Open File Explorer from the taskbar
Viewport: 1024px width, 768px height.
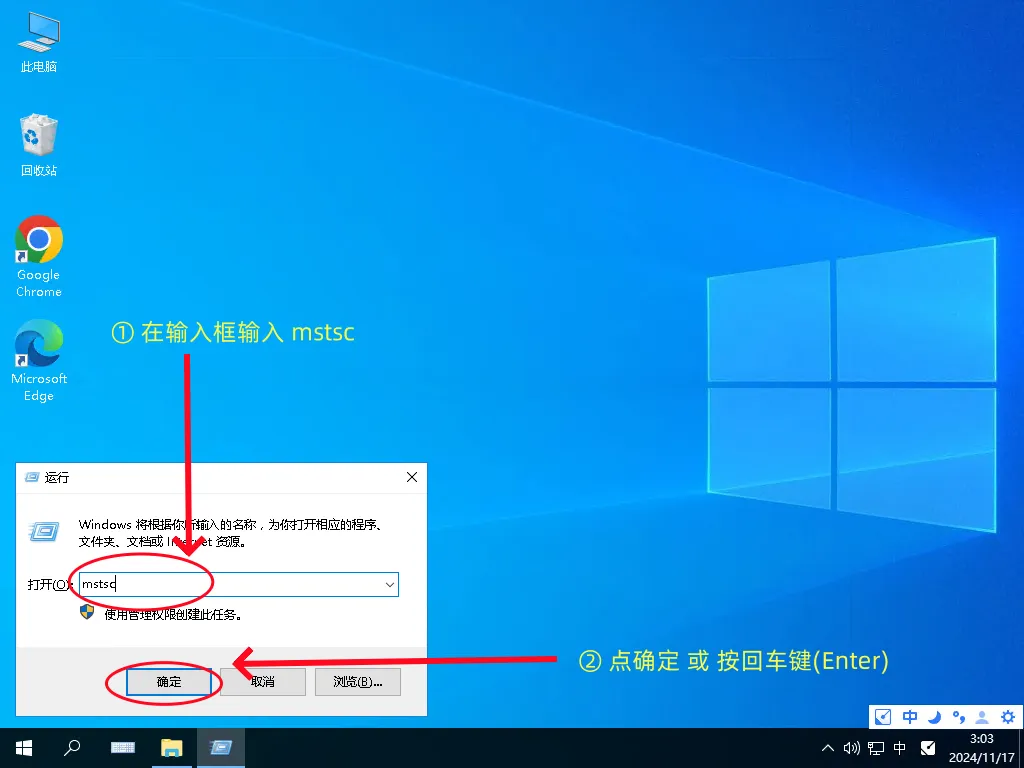click(x=172, y=748)
